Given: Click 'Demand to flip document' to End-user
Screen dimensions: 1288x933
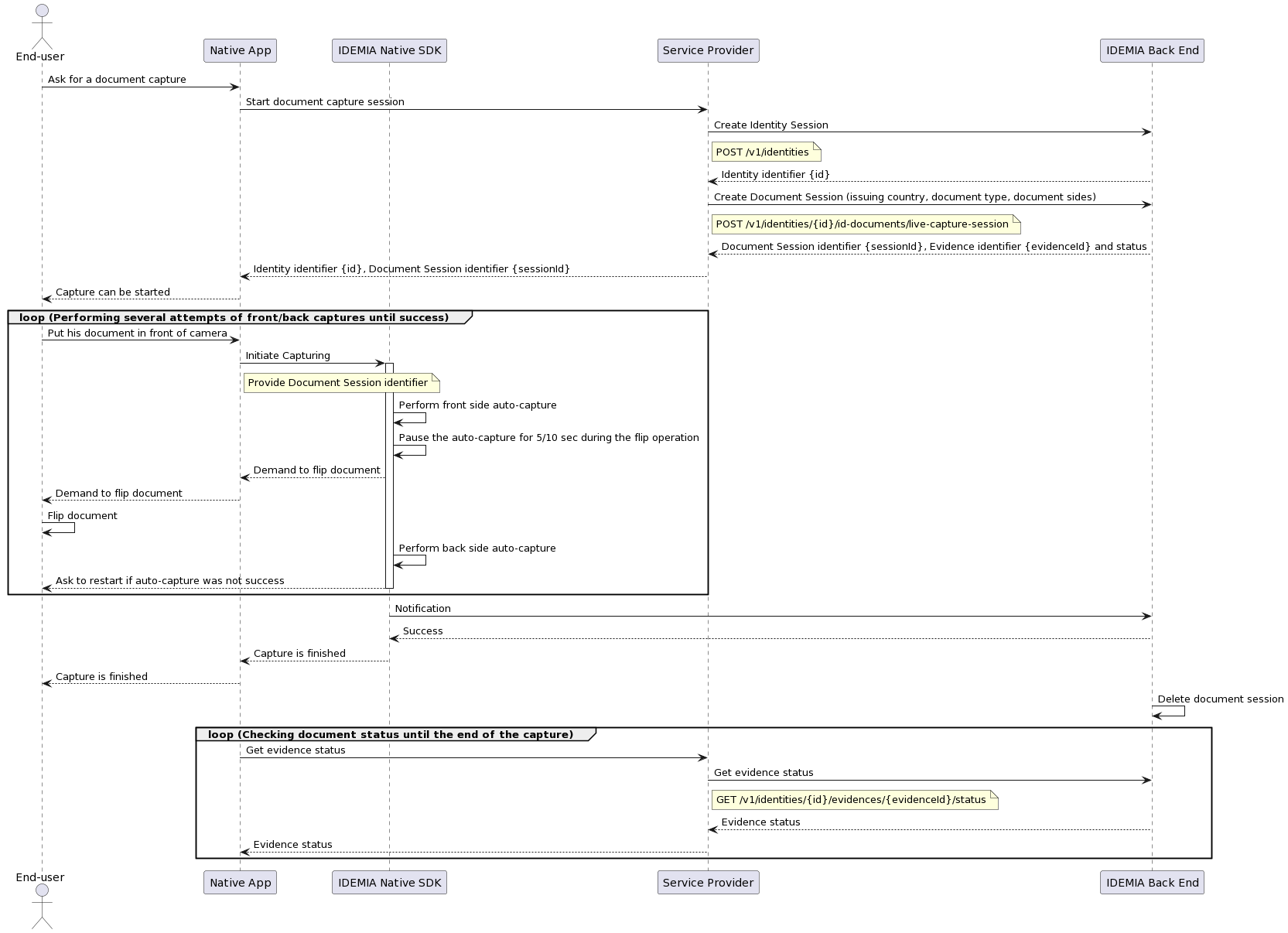Looking at the screenshot, I should (x=118, y=494).
